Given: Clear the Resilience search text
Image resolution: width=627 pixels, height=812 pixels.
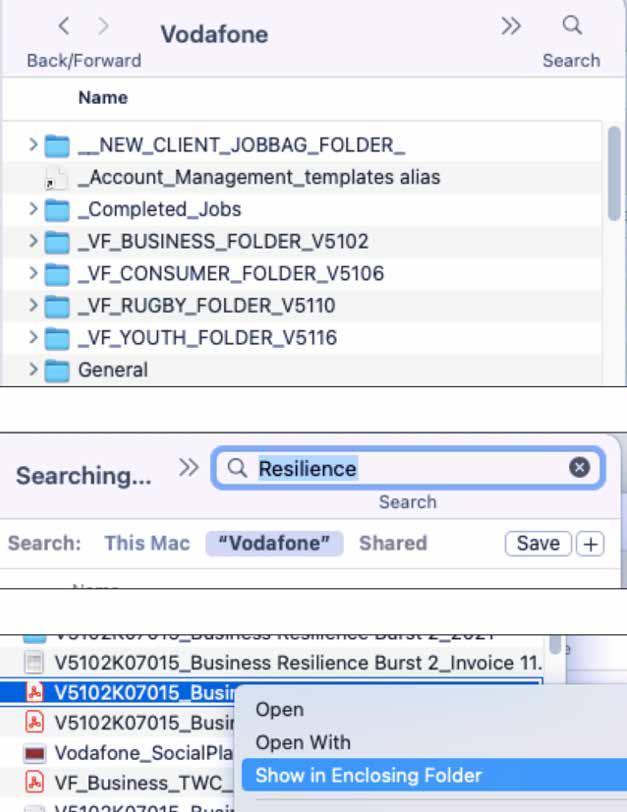Looking at the screenshot, I should (579, 468).
